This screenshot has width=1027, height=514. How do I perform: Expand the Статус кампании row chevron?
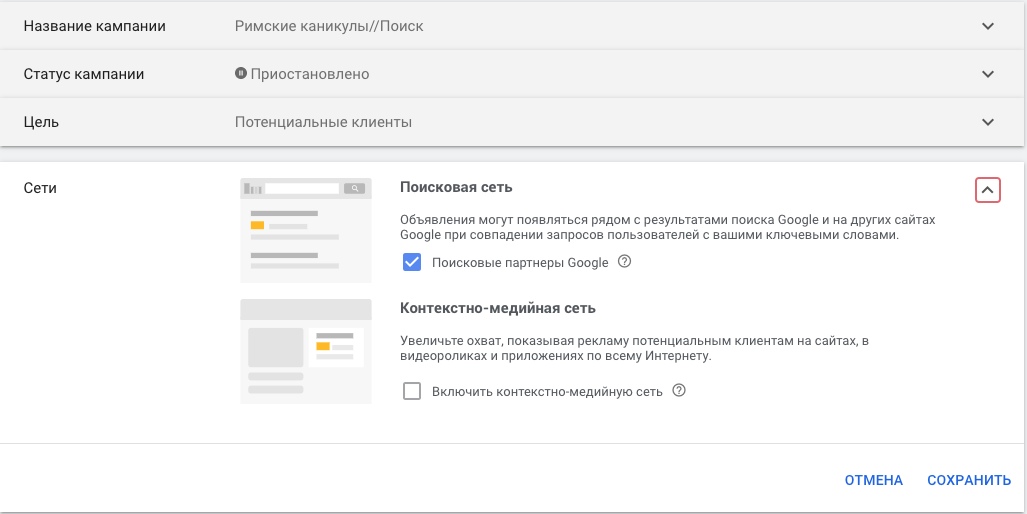988,74
